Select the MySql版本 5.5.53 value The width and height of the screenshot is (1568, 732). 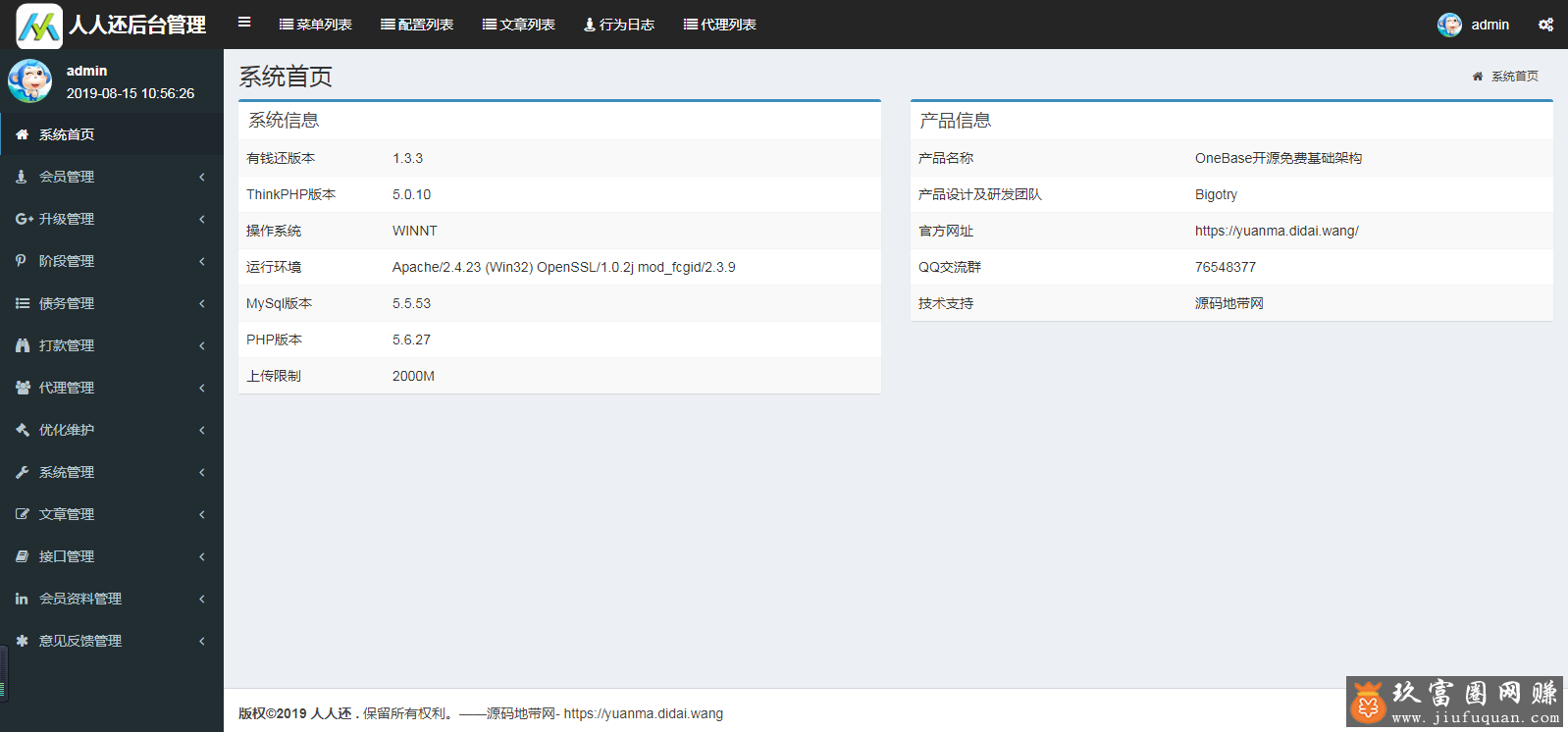click(411, 303)
